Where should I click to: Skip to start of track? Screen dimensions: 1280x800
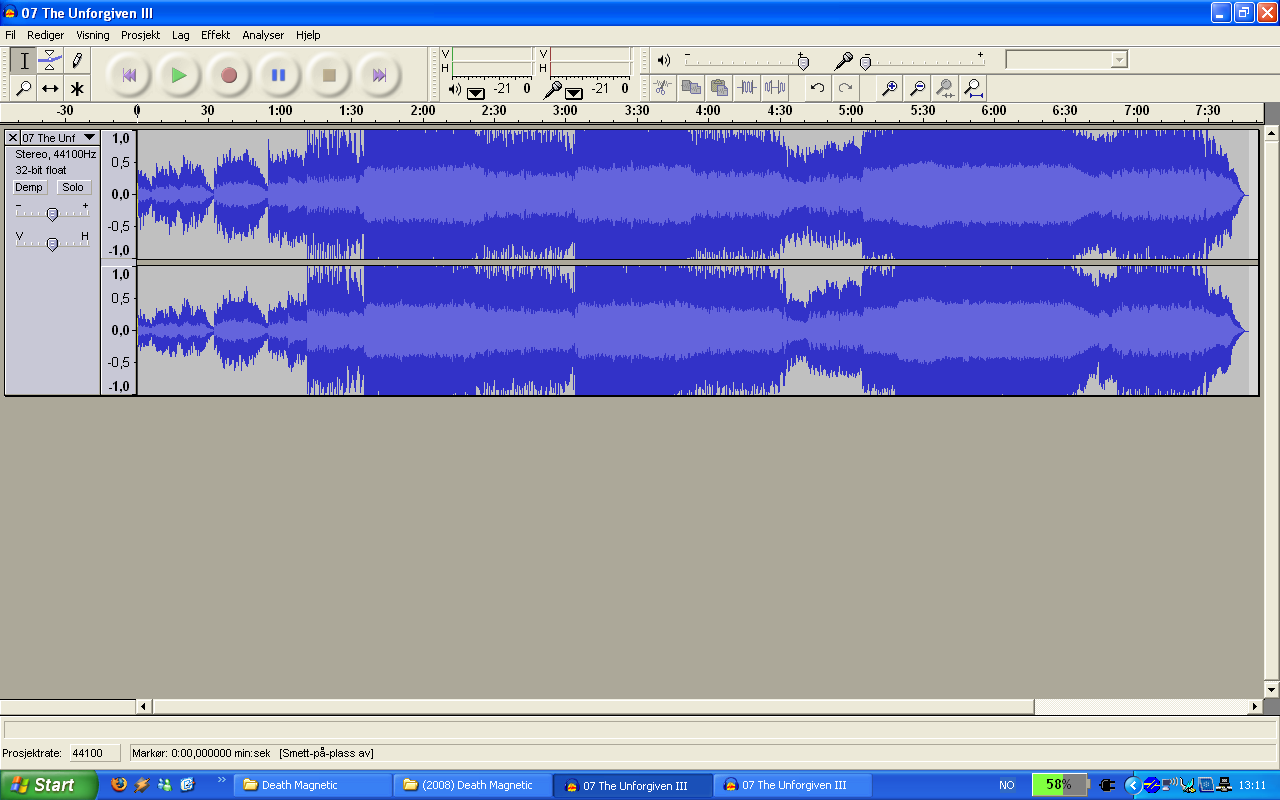coord(129,75)
